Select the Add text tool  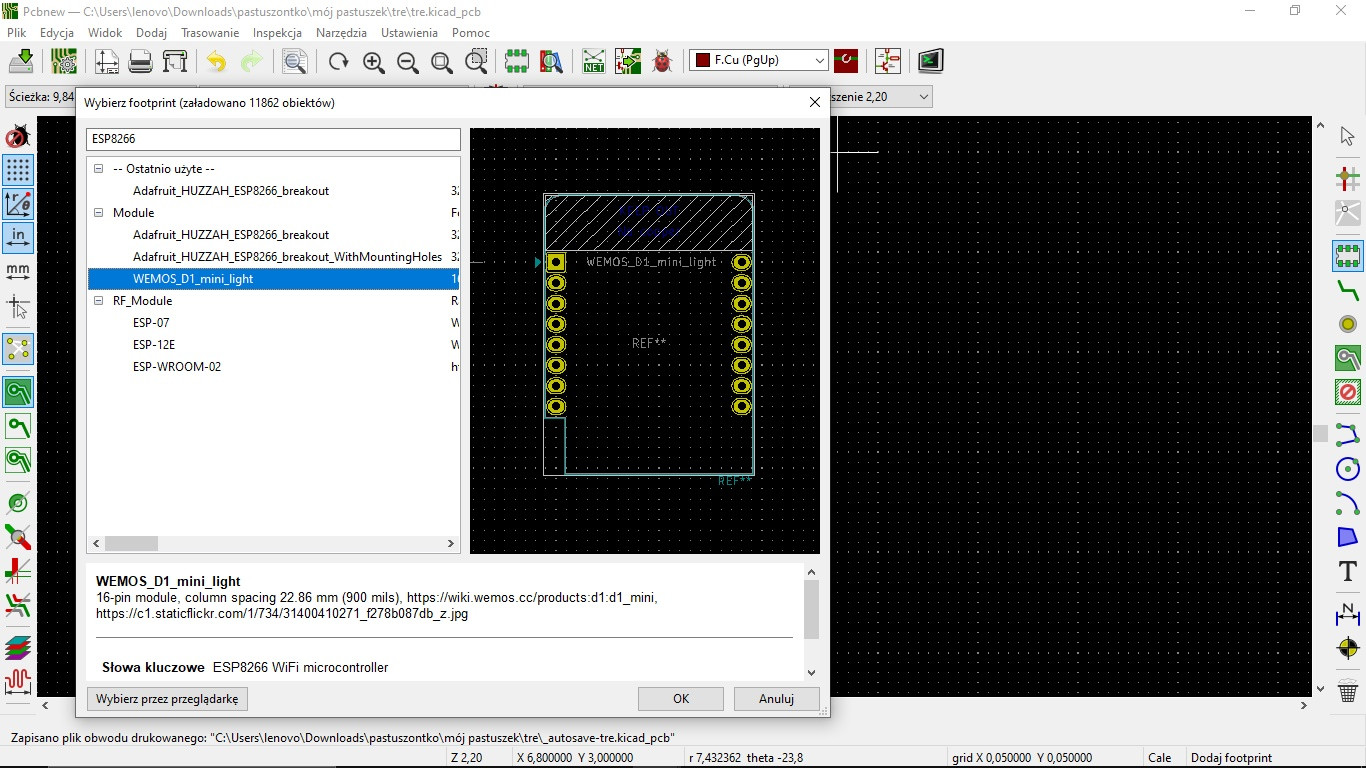pyautogui.click(x=1347, y=572)
